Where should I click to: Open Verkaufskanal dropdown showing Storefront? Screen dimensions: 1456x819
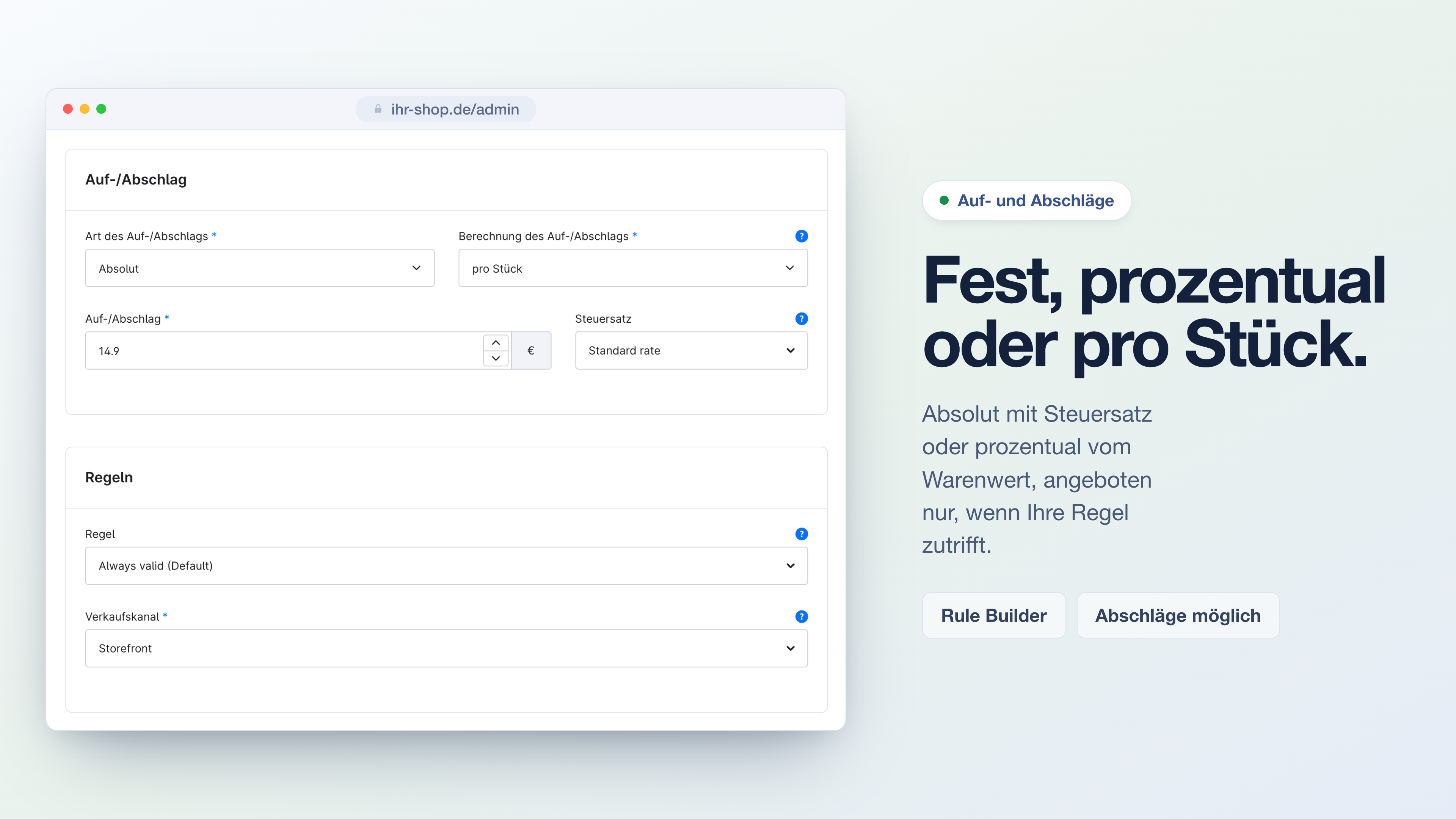[x=446, y=648]
